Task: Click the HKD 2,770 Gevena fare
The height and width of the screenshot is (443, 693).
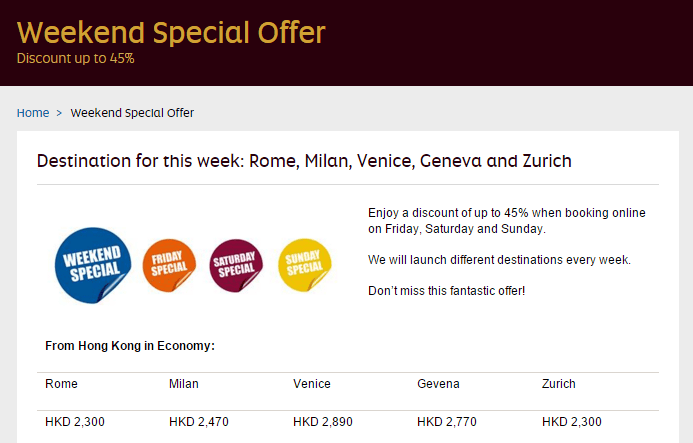Action: pos(447,422)
